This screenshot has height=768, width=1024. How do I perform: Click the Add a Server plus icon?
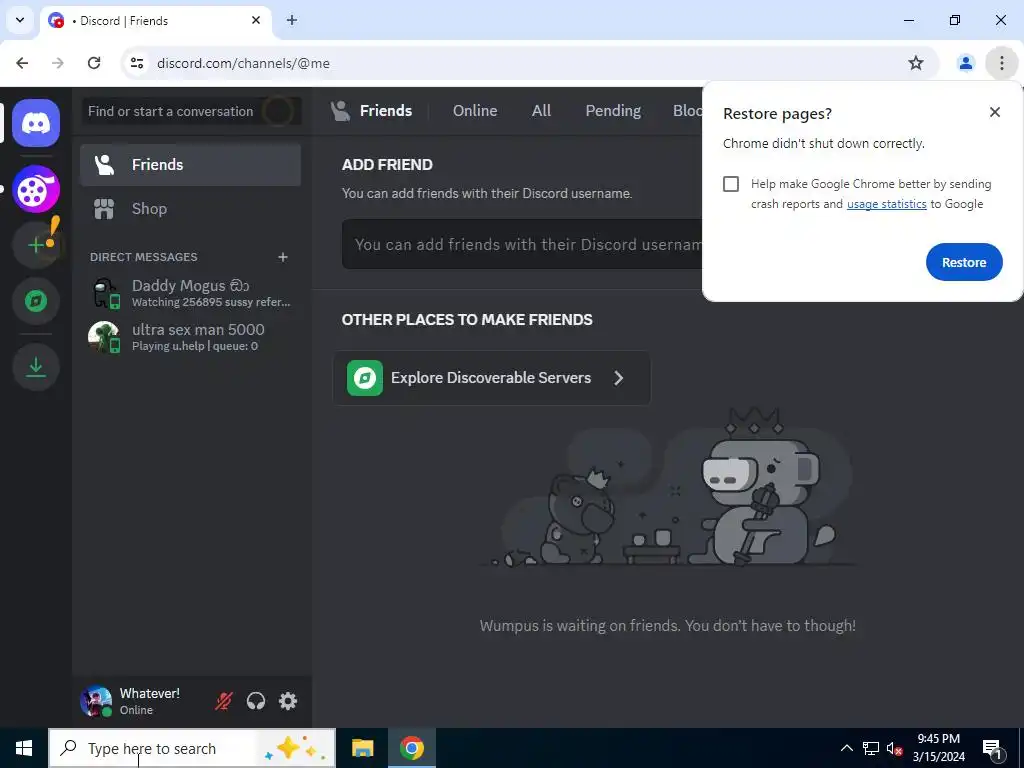point(36,245)
